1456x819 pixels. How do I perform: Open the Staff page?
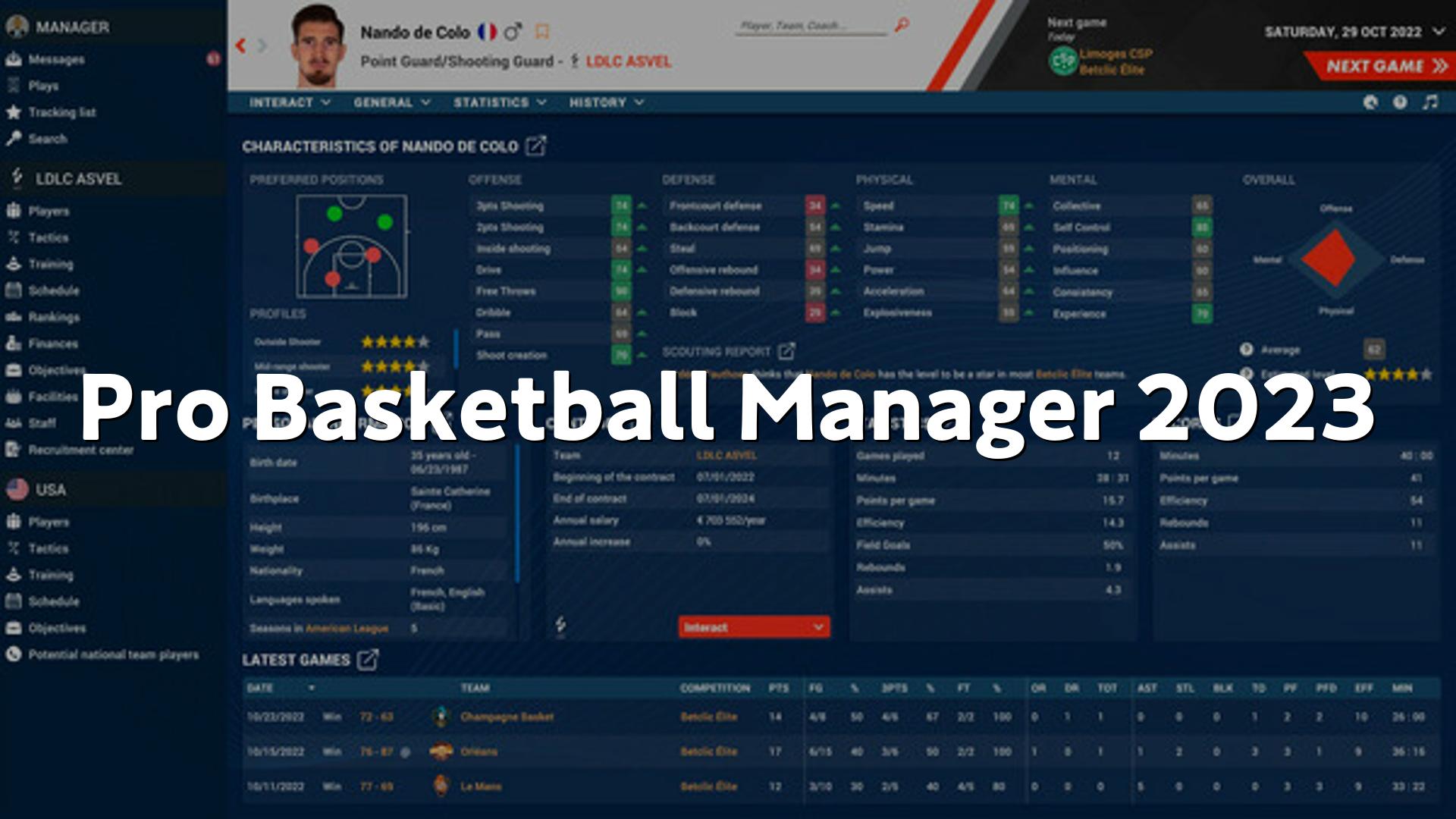pos(42,423)
